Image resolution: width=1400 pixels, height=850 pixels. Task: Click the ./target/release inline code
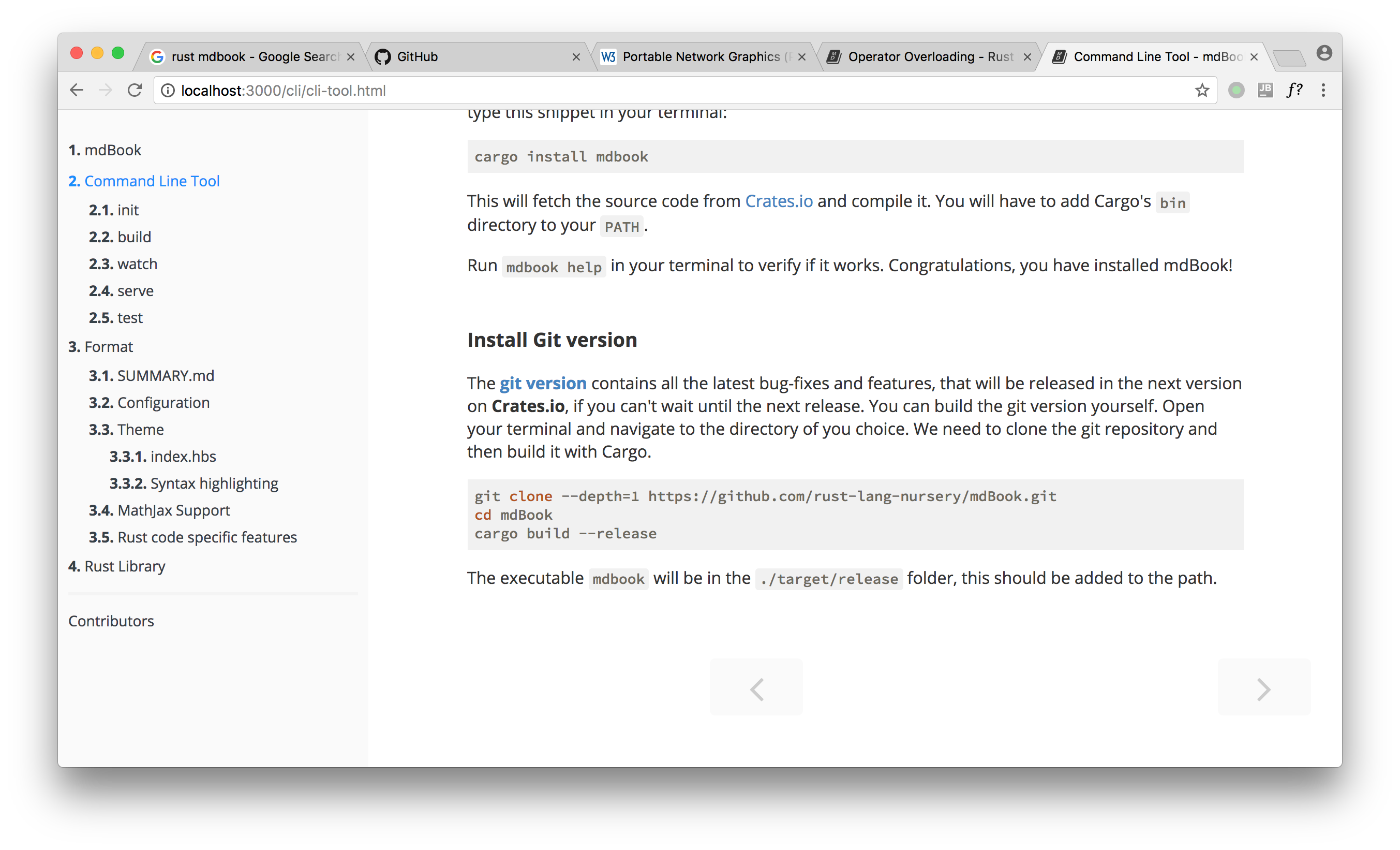[828, 579]
